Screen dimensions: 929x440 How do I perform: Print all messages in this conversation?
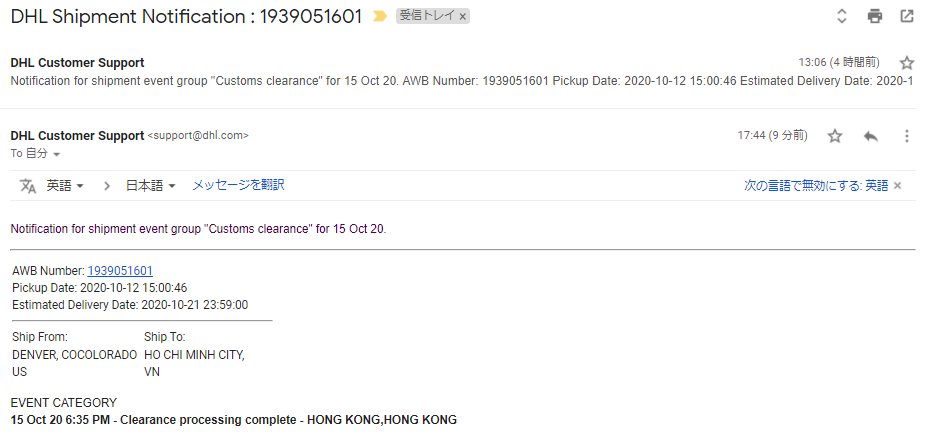coord(875,16)
